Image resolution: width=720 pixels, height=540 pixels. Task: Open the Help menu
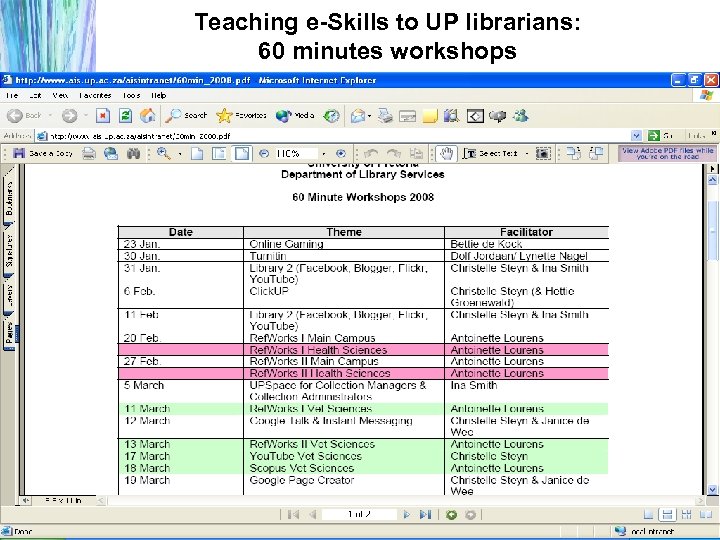tap(158, 96)
